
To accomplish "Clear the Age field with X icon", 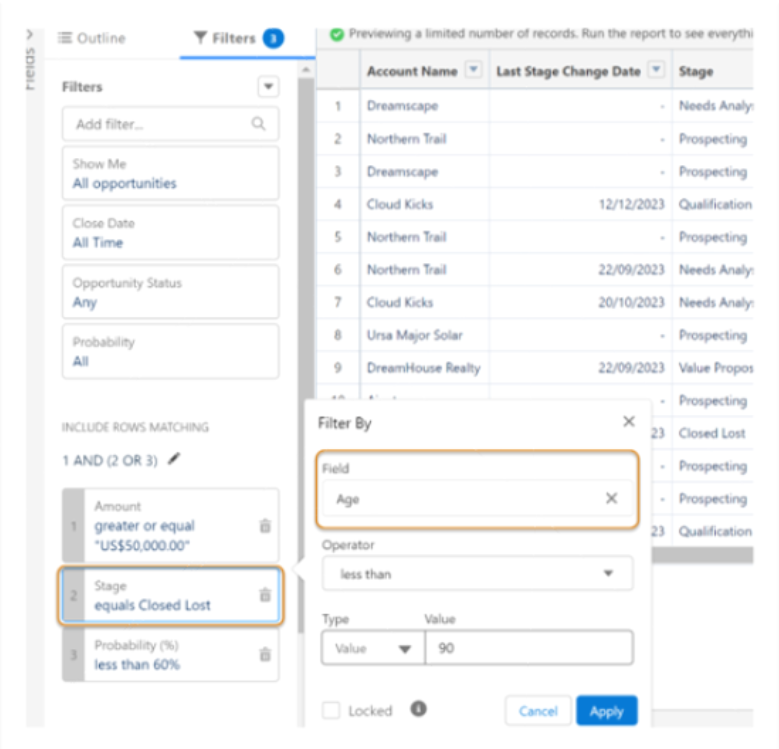I will tap(611, 499).
